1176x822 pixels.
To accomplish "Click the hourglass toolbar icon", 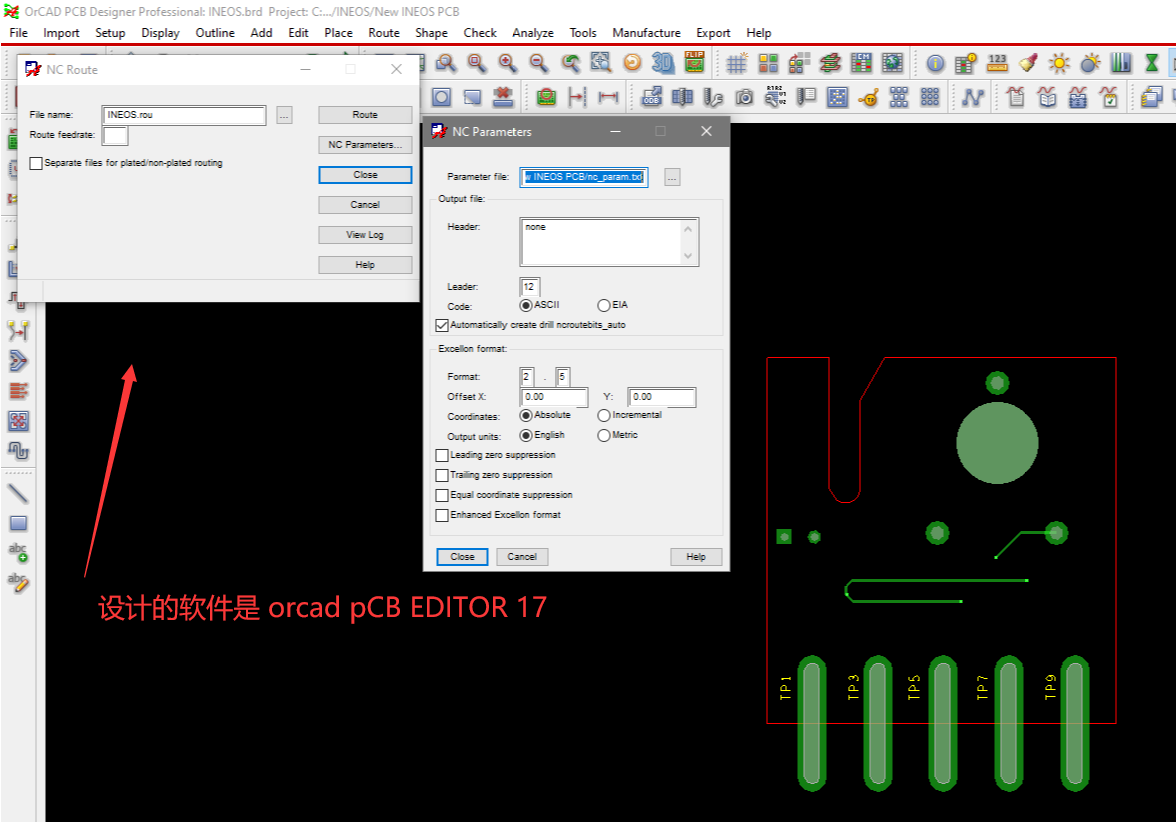I will 1151,63.
